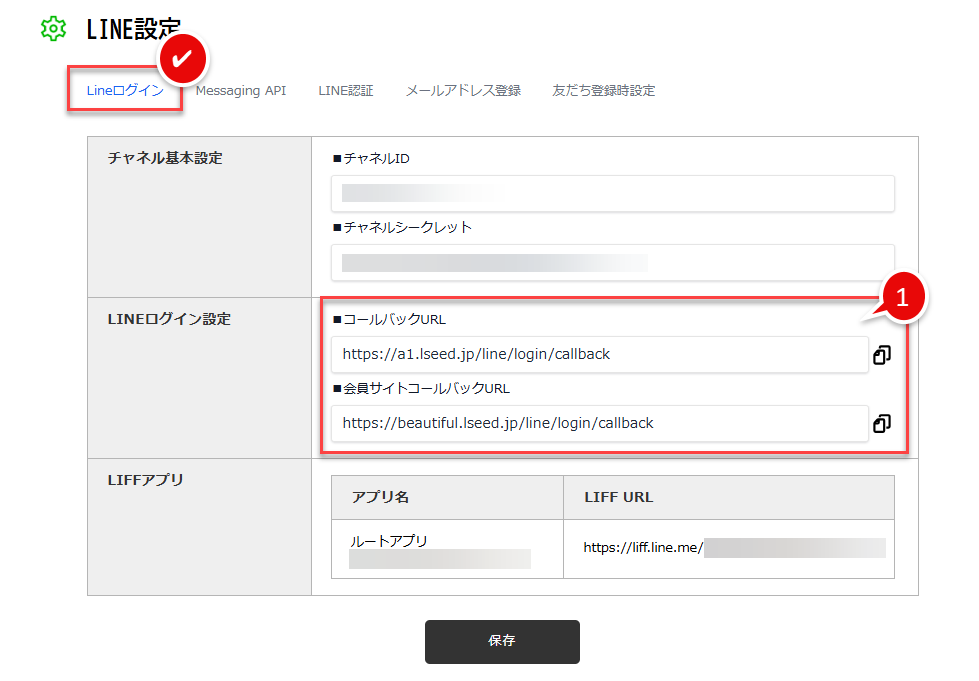Click the コールバックURL text field
The height and width of the screenshot is (681, 979).
pyautogui.click(x=600, y=355)
